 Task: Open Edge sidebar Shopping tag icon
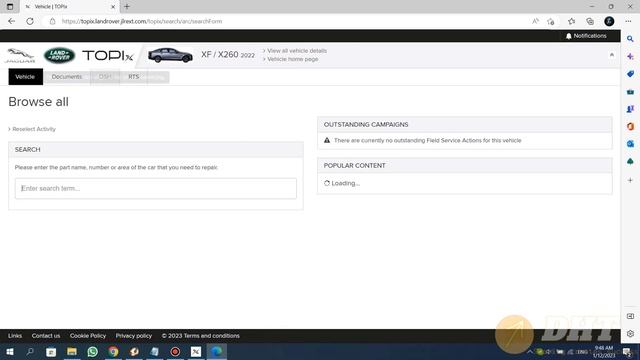coord(630,74)
